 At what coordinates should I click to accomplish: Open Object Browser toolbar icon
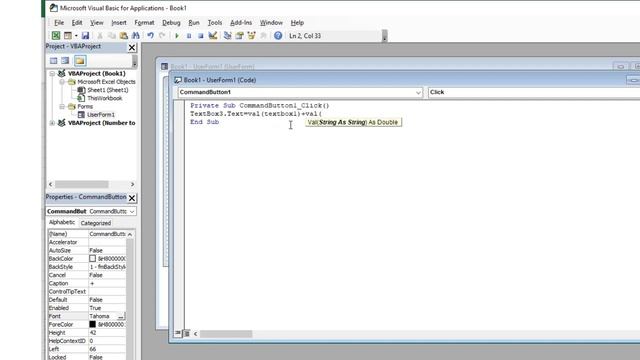[251, 36]
